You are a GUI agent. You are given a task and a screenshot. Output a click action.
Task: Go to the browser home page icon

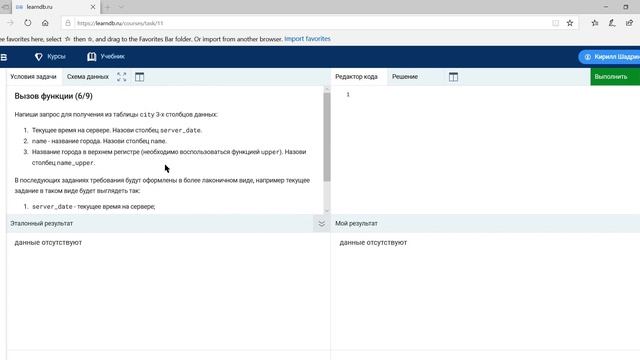coord(45,23)
